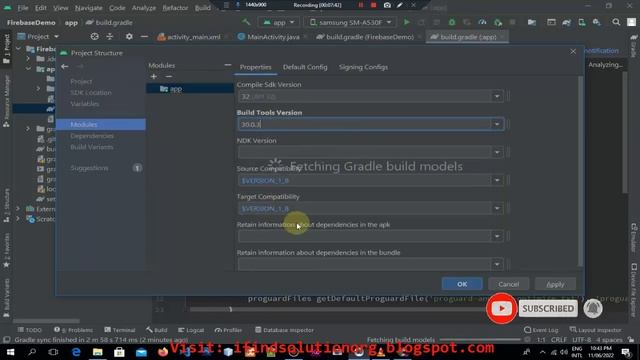Open the Device Manager icon in toolbar

[582, 22]
